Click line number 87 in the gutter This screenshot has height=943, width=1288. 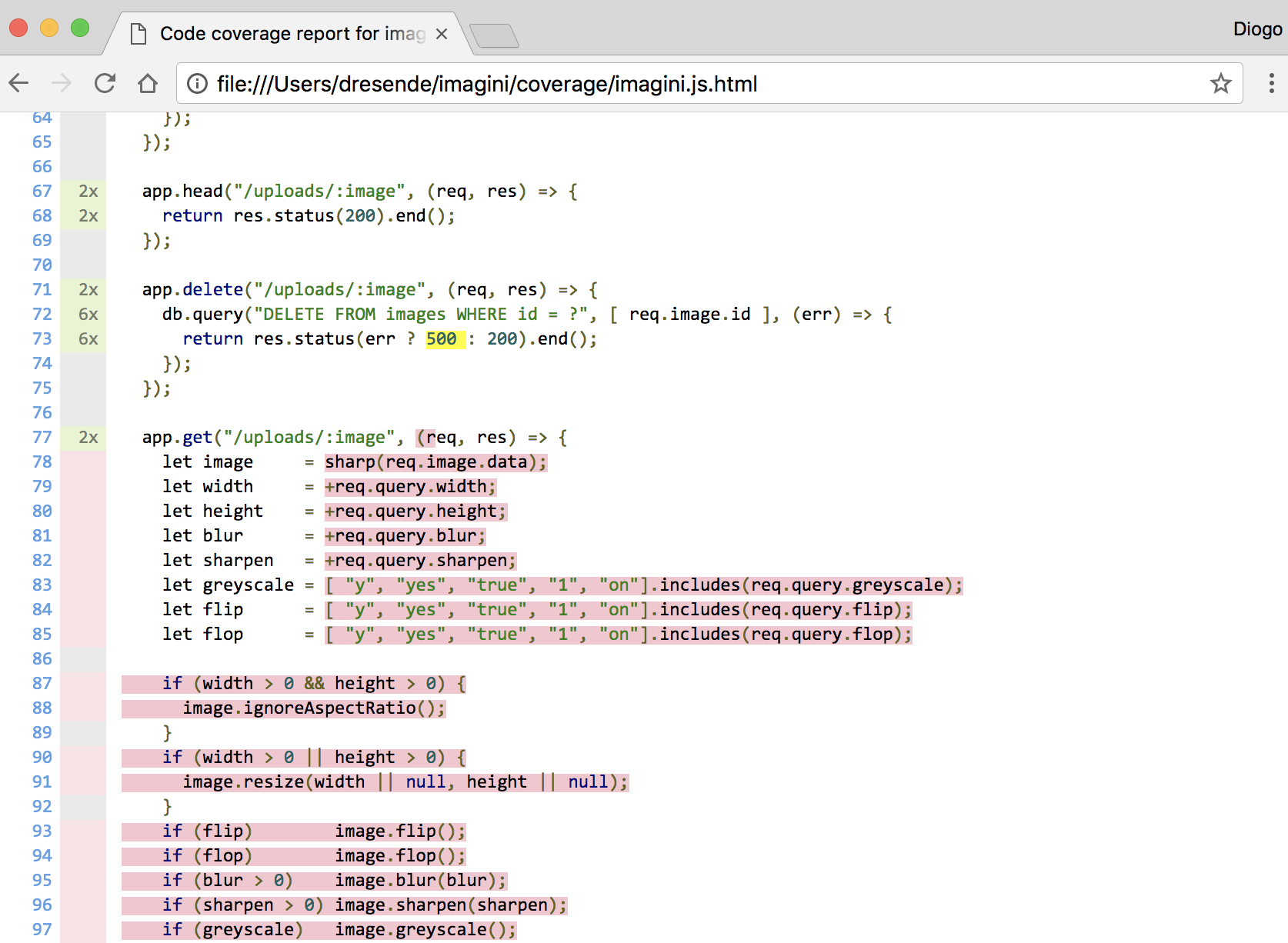[x=42, y=684]
